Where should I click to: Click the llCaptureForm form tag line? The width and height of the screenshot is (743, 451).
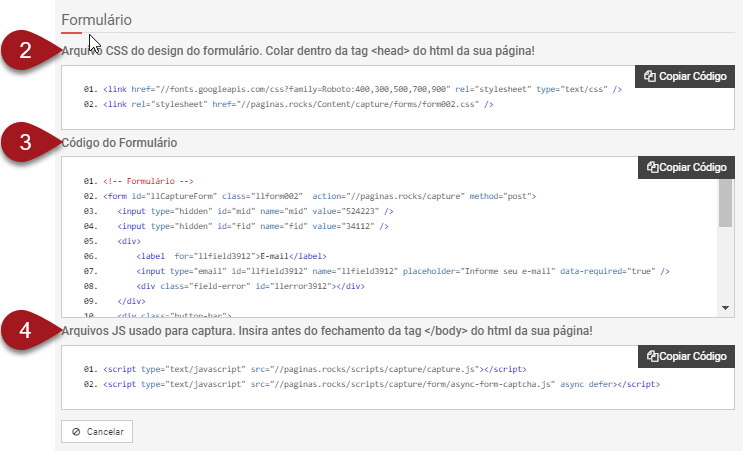[318, 196]
